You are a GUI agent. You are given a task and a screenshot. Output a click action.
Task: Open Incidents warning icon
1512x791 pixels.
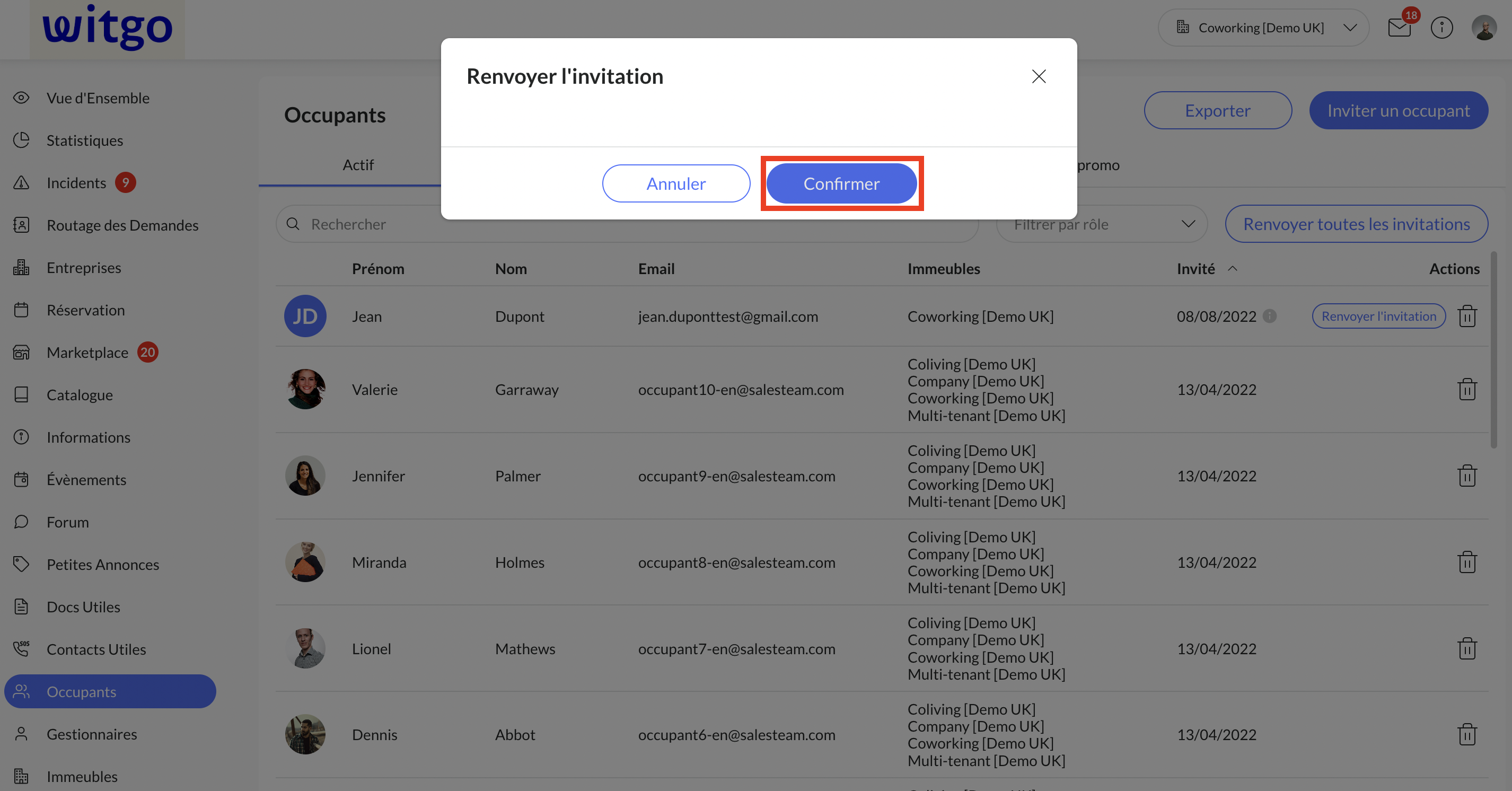(21, 182)
